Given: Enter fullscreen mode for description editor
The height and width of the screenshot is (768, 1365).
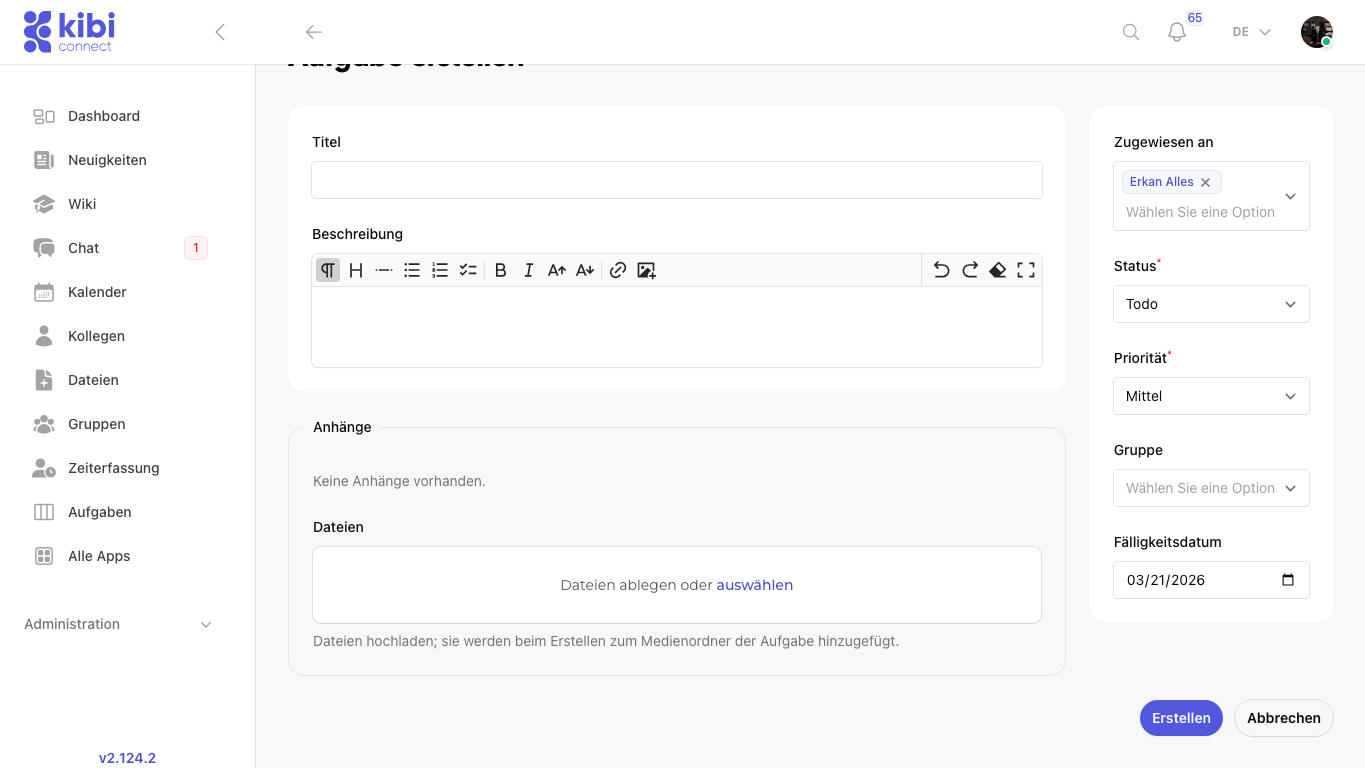Looking at the screenshot, I should click(x=1026, y=270).
